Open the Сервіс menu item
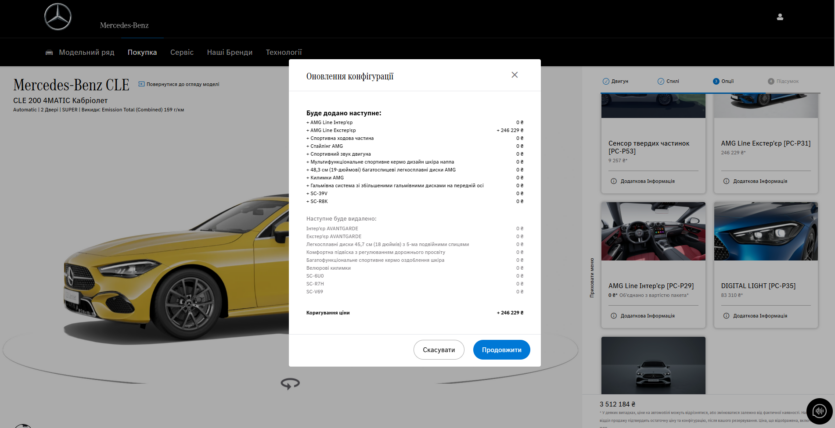Viewport: 835px width, 428px height. 182,52
